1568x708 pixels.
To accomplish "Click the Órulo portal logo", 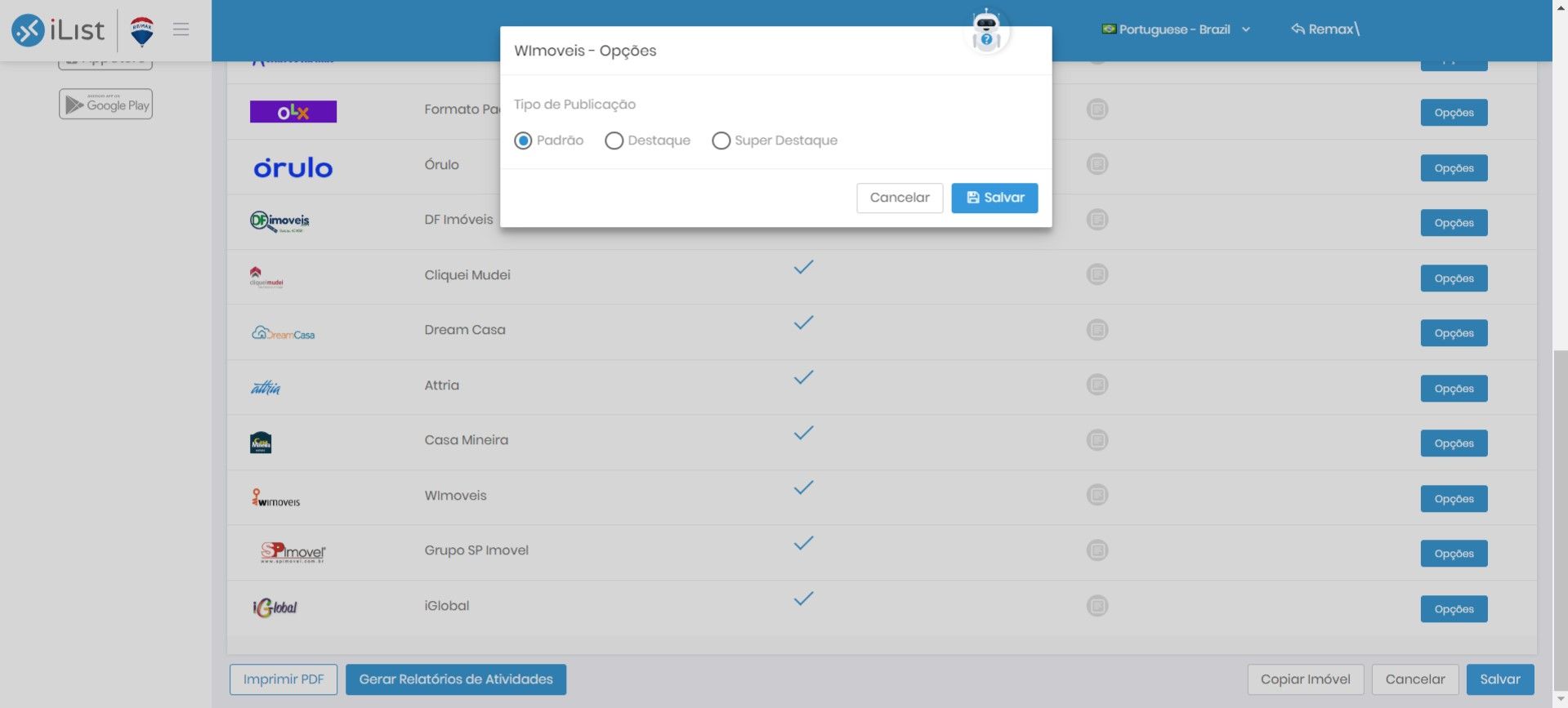I will pyautogui.click(x=293, y=167).
